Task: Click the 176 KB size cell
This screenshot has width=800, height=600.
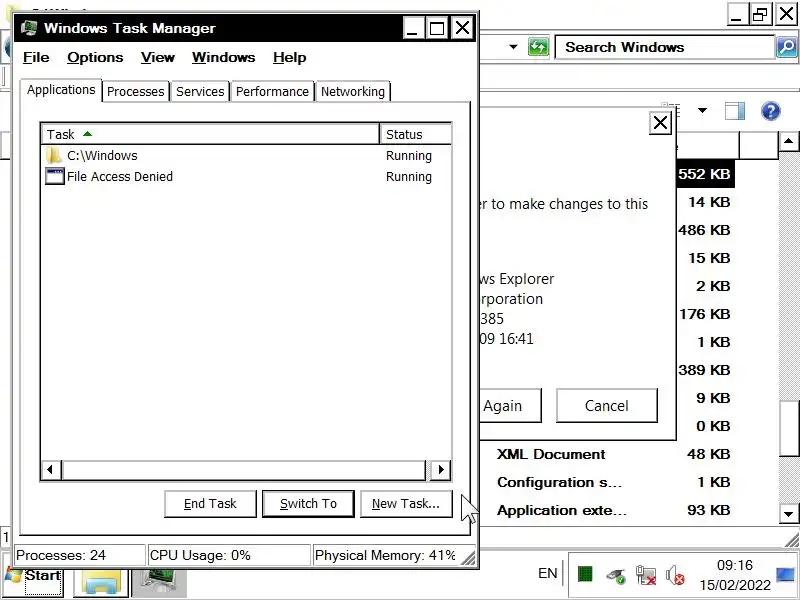Action: coord(705,314)
